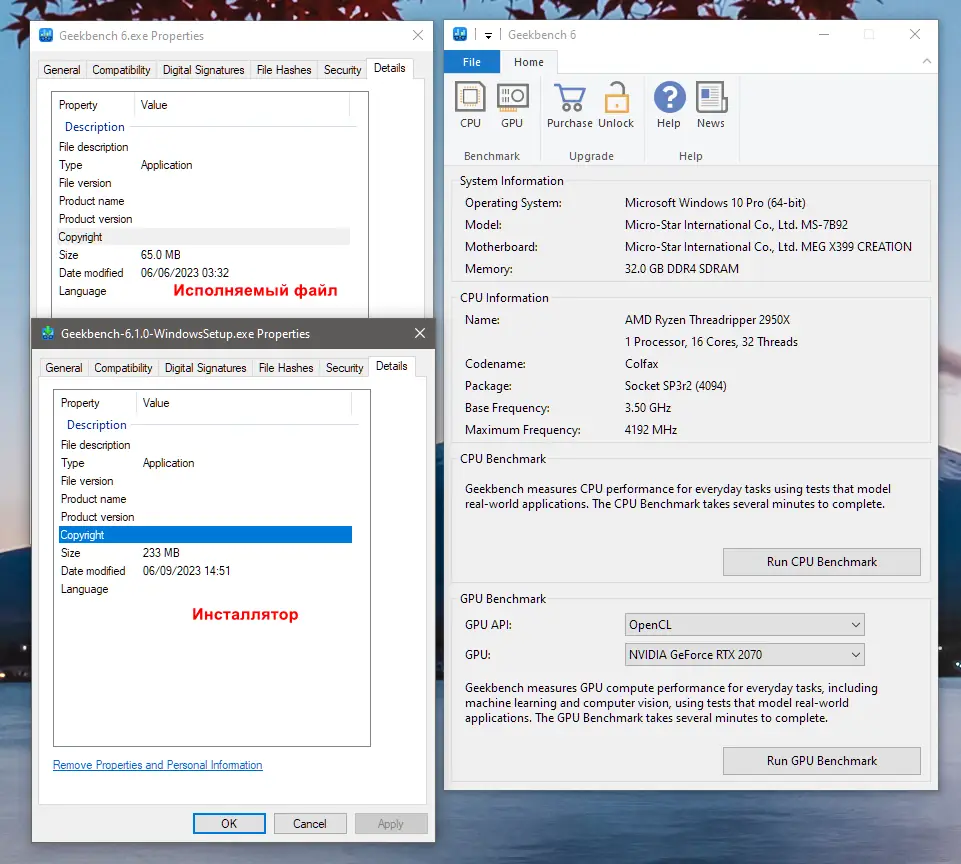This screenshot has width=961, height=864.
Task: Select Copyright row in Geekbench 6.exe Properties
Action: (203, 237)
